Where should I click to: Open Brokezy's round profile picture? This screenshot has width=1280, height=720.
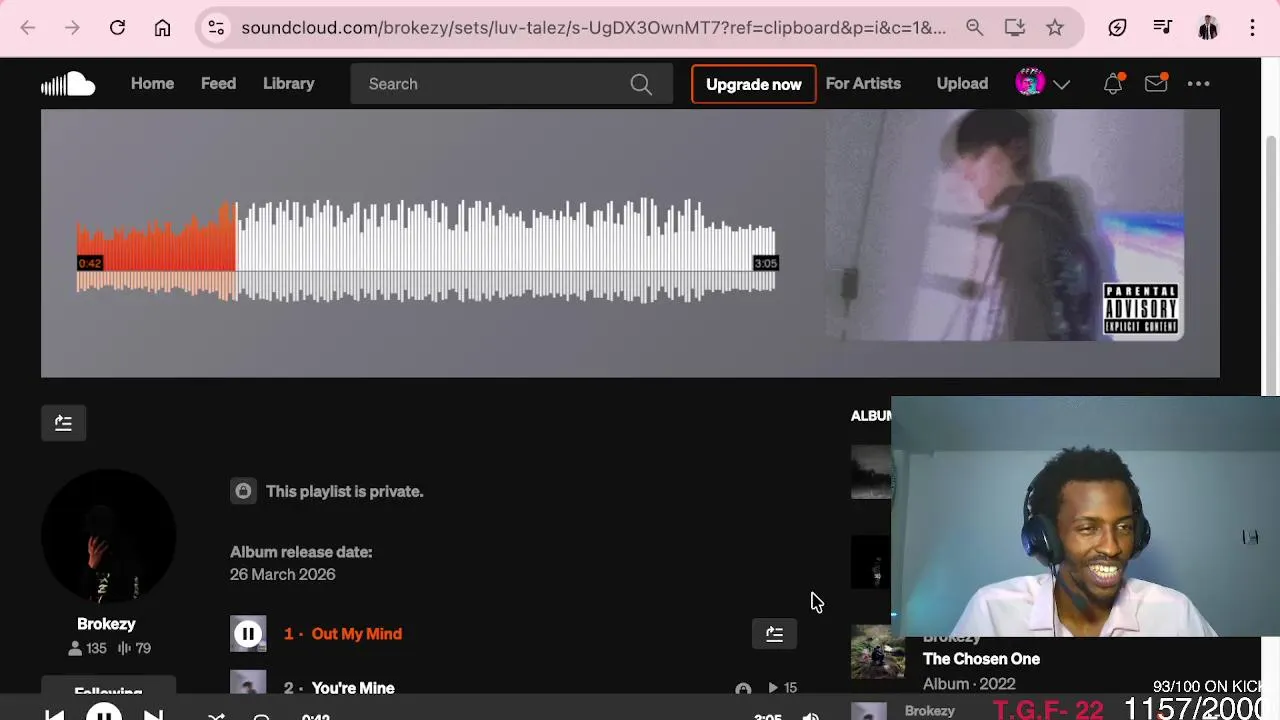(108, 536)
